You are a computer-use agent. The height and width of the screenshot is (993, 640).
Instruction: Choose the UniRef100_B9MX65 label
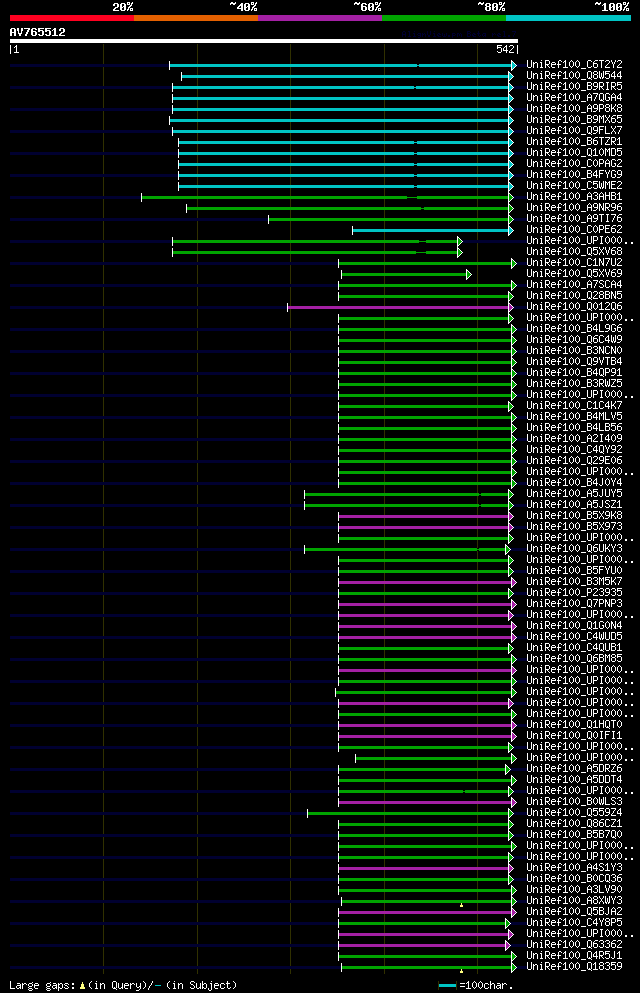pos(574,120)
